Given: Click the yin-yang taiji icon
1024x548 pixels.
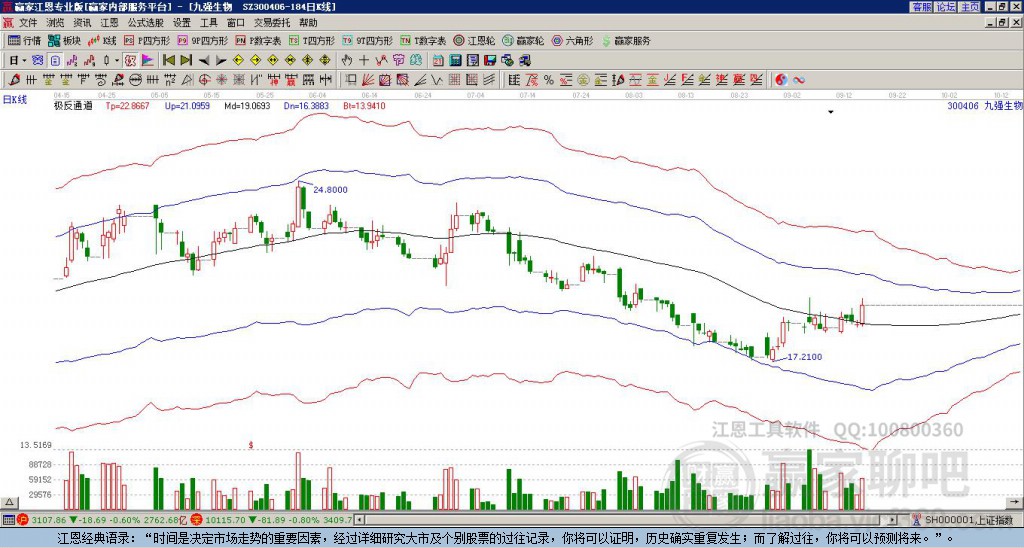Looking at the screenshot, I should pyautogui.click(x=781, y=80).
